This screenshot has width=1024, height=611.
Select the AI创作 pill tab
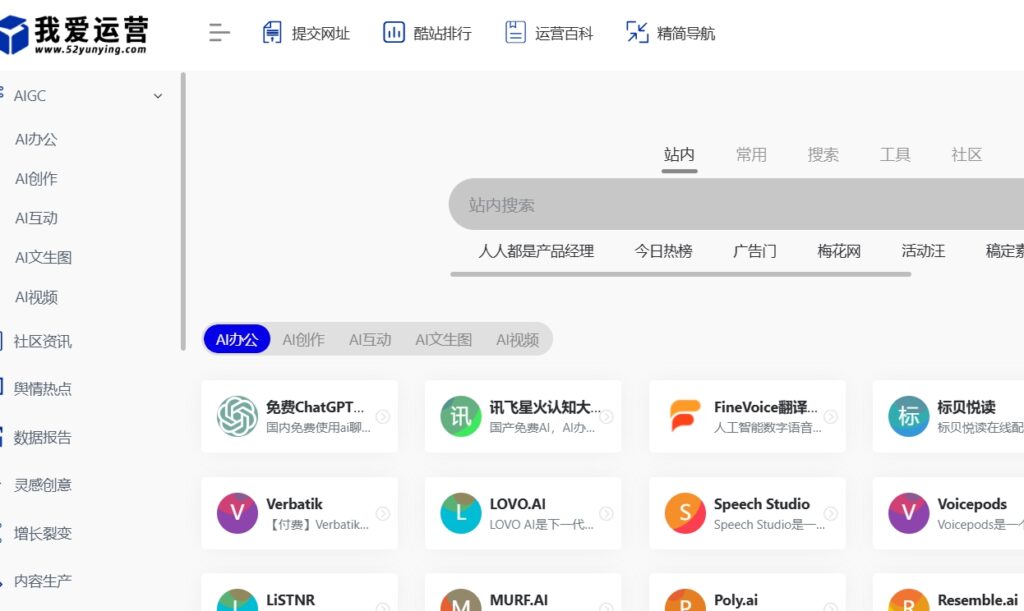click(x=303, y=339)
